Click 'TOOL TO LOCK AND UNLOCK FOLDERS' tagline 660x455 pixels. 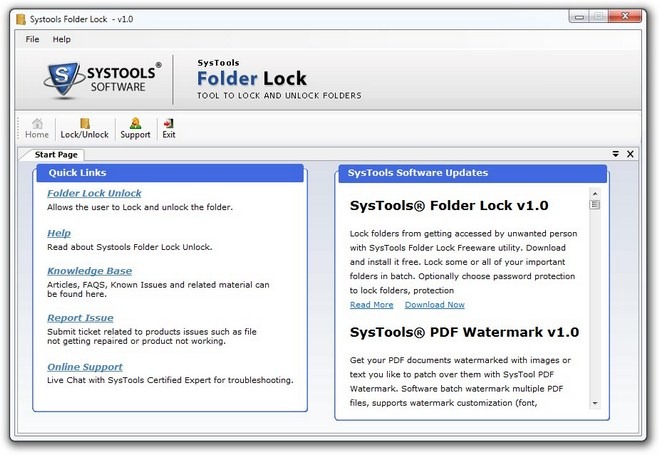(x=279, y=96)
